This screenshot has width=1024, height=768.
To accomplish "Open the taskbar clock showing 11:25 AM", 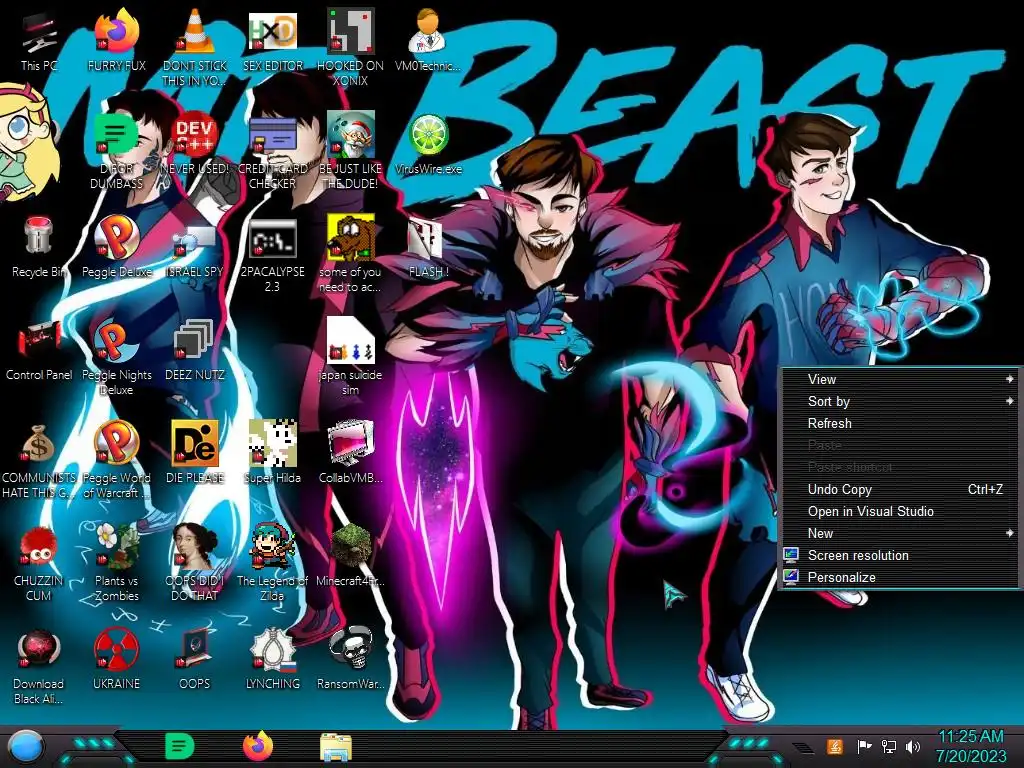I will (971, 746).
